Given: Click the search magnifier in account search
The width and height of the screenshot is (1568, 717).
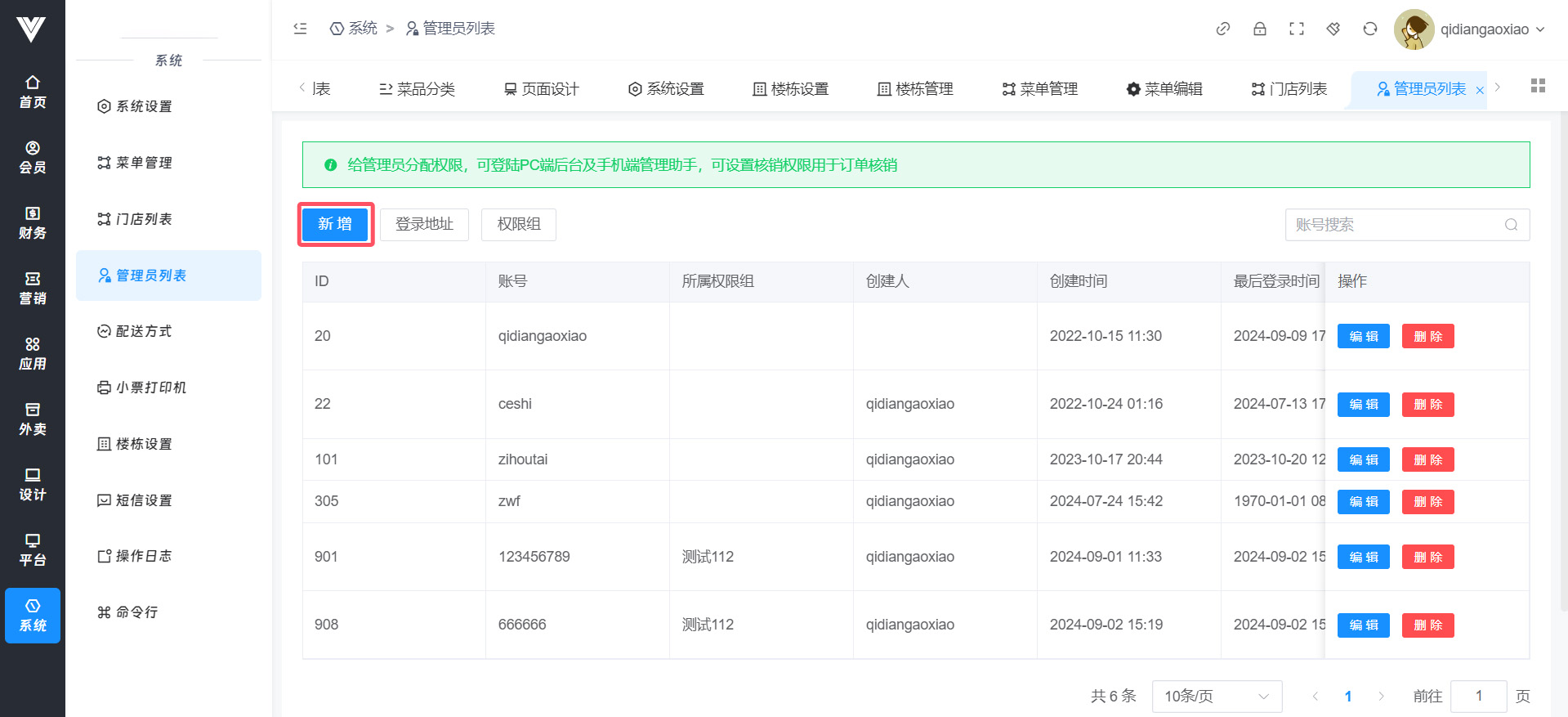Looking at the screenshot, I should [x=1511, y=225].
